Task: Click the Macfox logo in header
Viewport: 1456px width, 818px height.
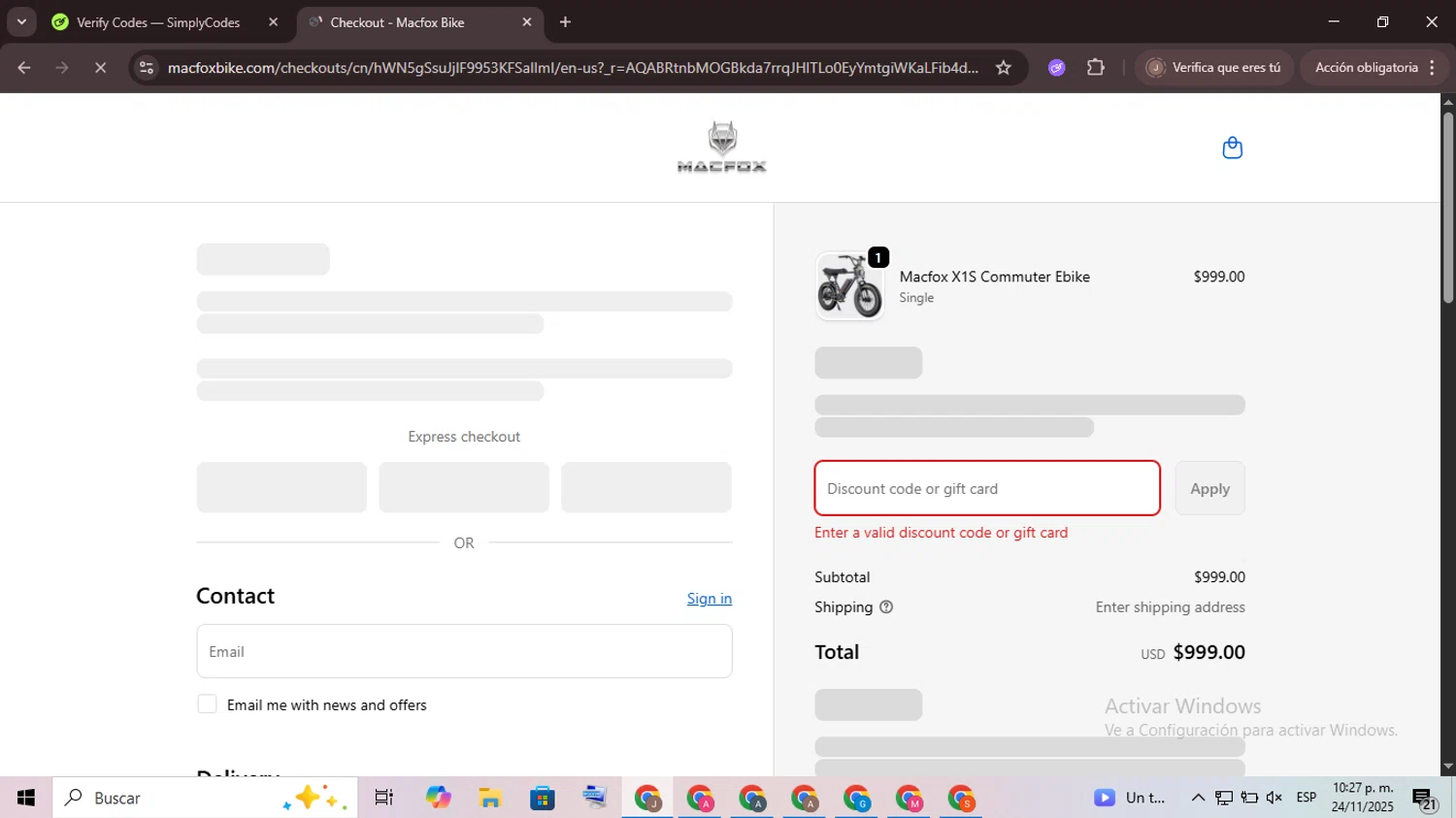Action: pos(721,147)
